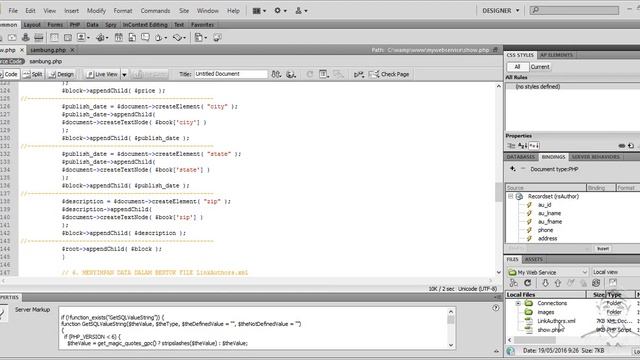Screen dimensions: 640x360
Task: Click Files panel horizontal scrollbar thumb
Action: pos(534,340)
